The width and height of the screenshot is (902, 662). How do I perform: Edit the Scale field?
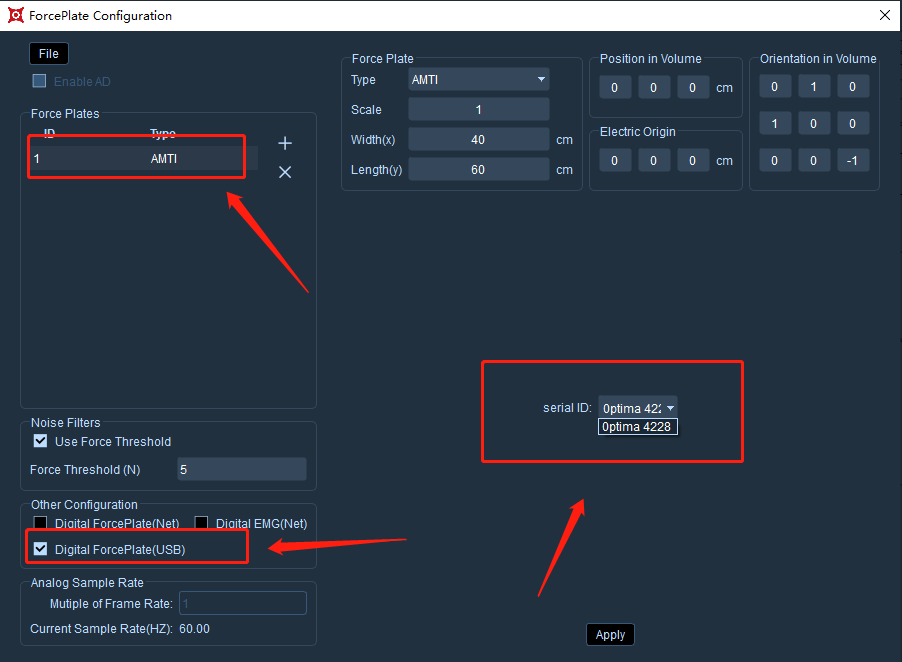(479, 109)
